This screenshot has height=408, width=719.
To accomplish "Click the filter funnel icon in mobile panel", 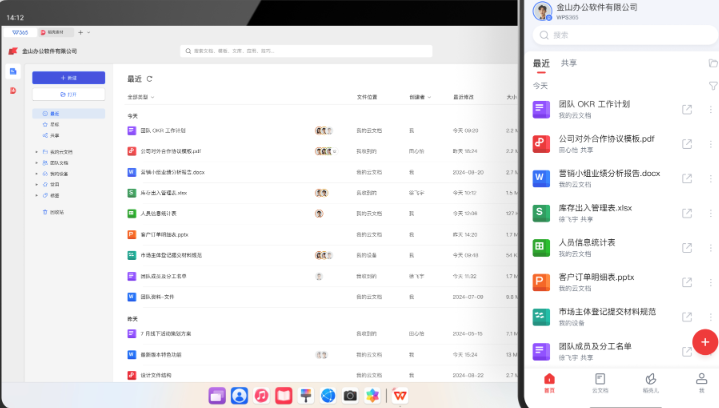I will (x=713, y=86).
